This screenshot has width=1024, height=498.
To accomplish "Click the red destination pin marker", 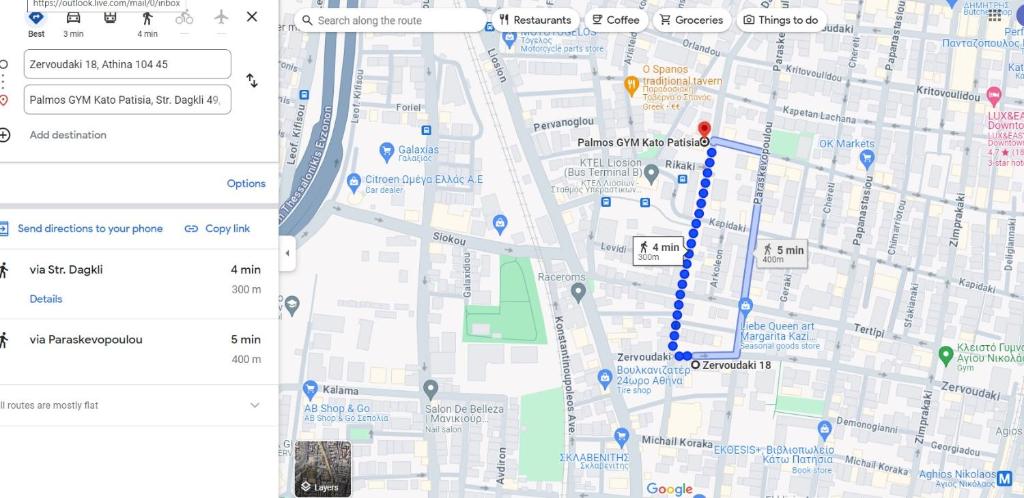I will click(x=704, y=129).
